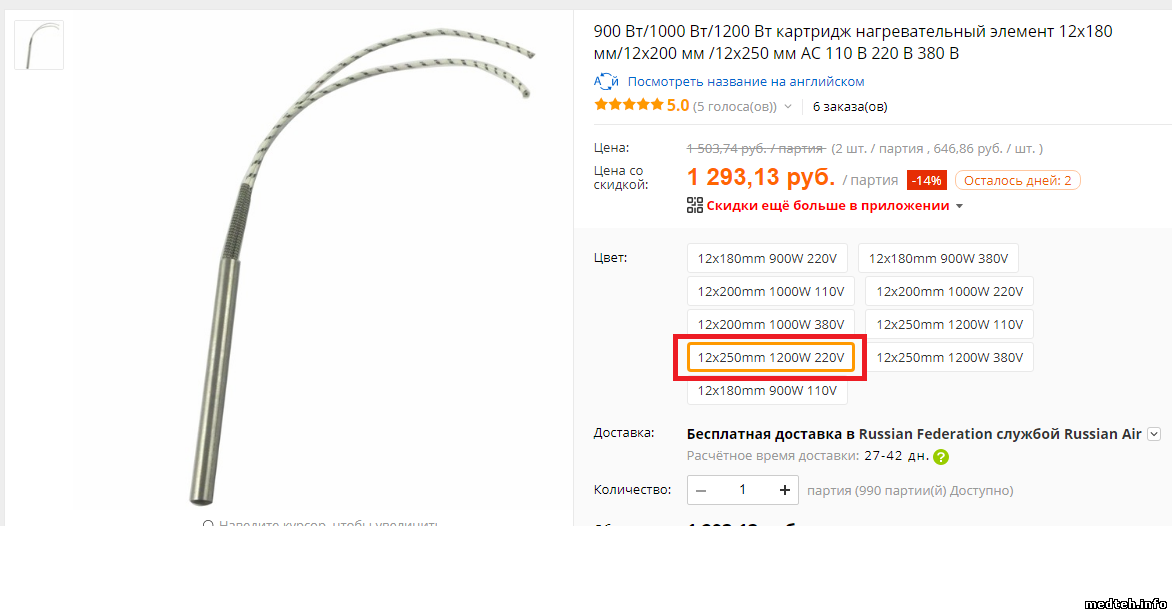Select the 12x250mm 1200W 220V highlighted option
The image size is (1172, 614).
771,357
